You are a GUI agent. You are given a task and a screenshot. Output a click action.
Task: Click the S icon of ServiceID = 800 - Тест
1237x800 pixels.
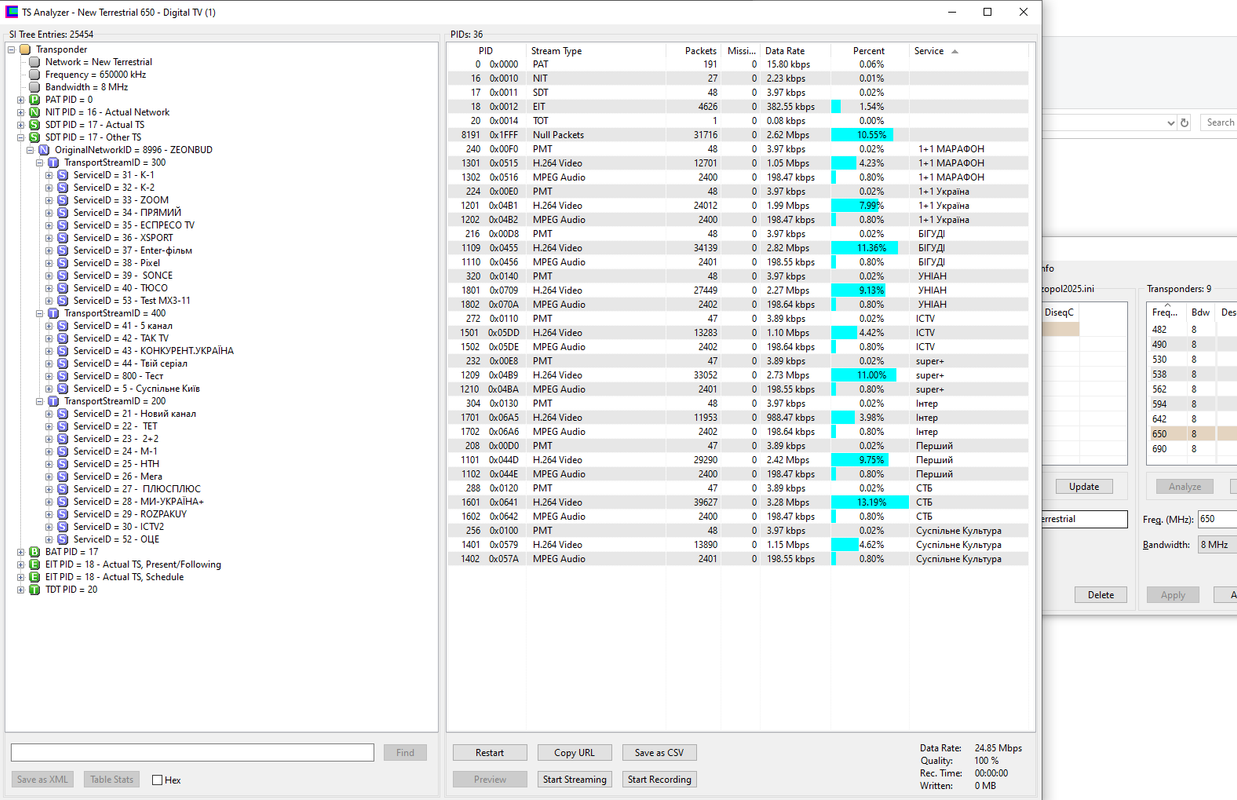(x=63, y=376)
